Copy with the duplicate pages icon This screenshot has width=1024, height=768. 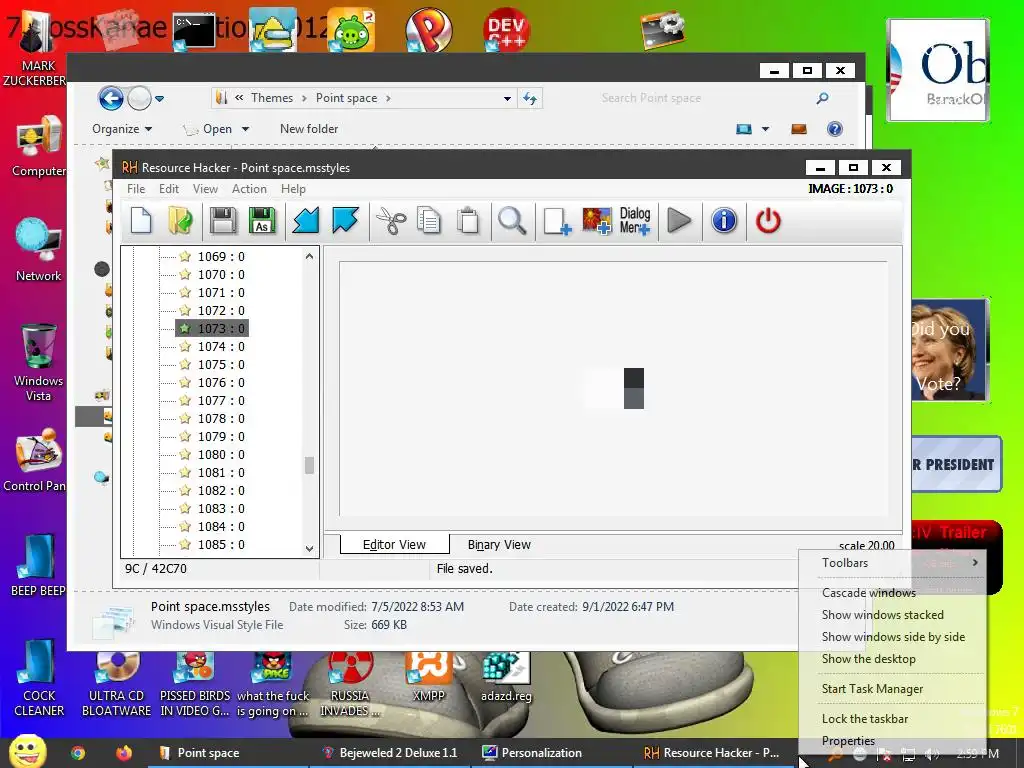click(x=429, y=221)
